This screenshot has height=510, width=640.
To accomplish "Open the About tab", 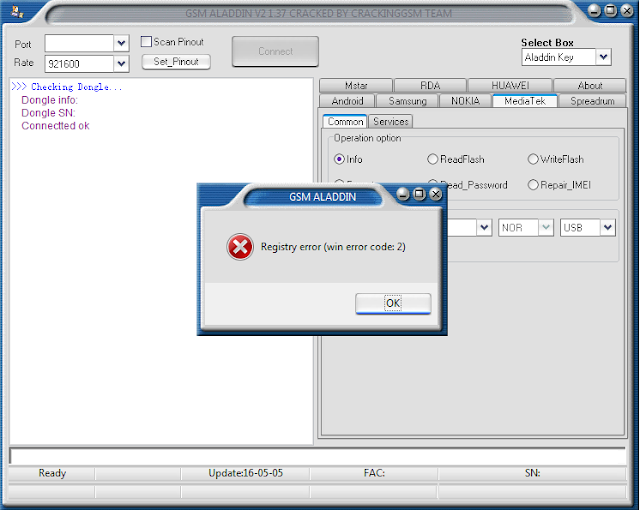I will point(590,86).
